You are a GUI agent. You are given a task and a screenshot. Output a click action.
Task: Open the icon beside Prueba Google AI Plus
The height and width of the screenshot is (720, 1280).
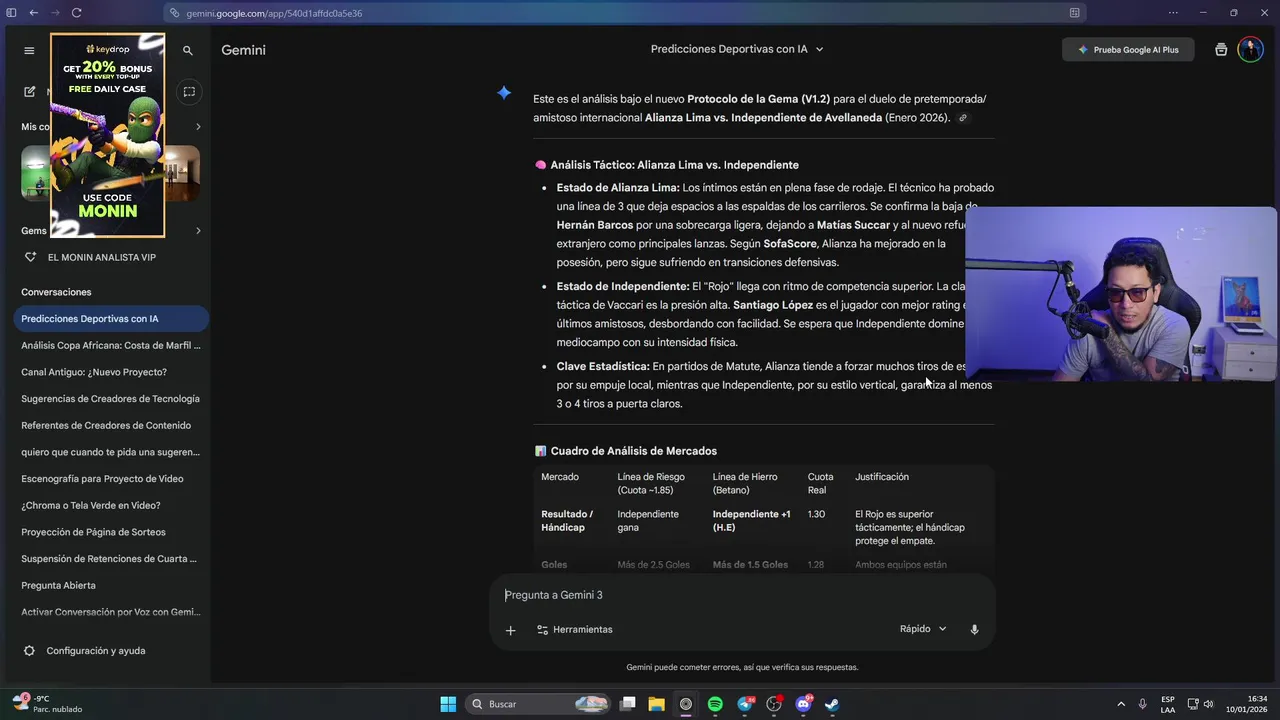1220,50
